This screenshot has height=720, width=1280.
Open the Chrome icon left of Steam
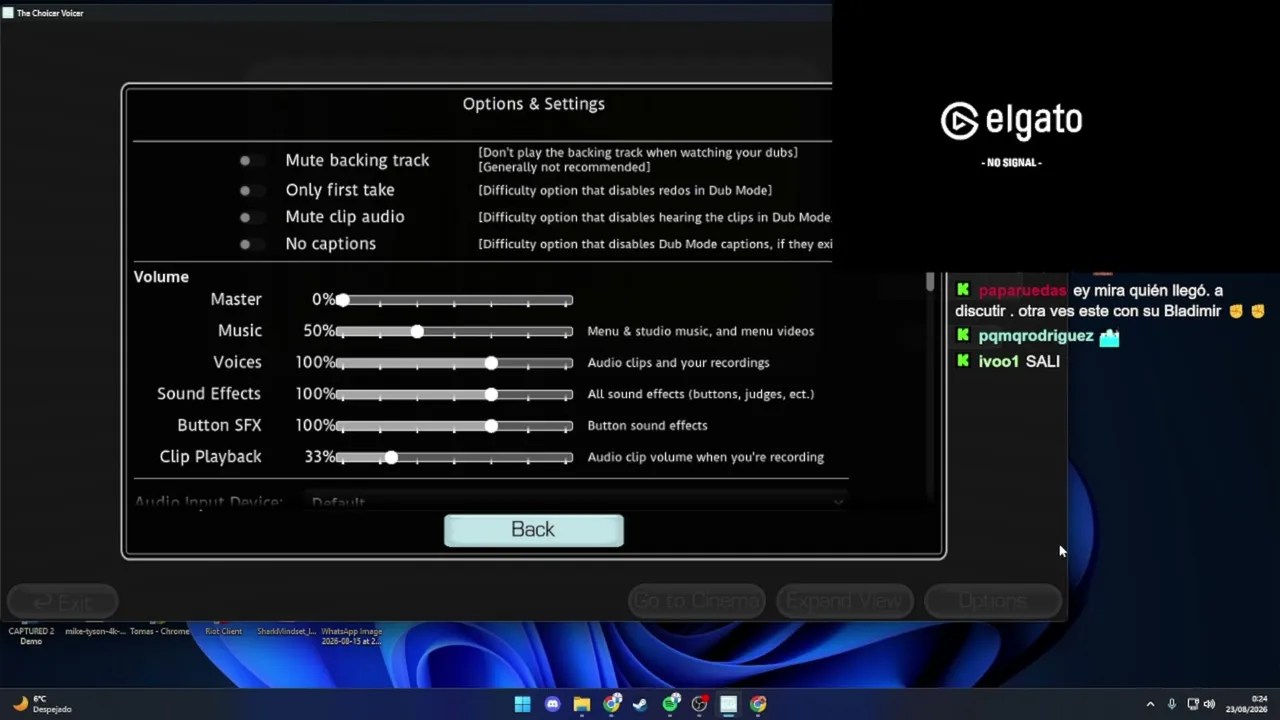pos(611,704)
